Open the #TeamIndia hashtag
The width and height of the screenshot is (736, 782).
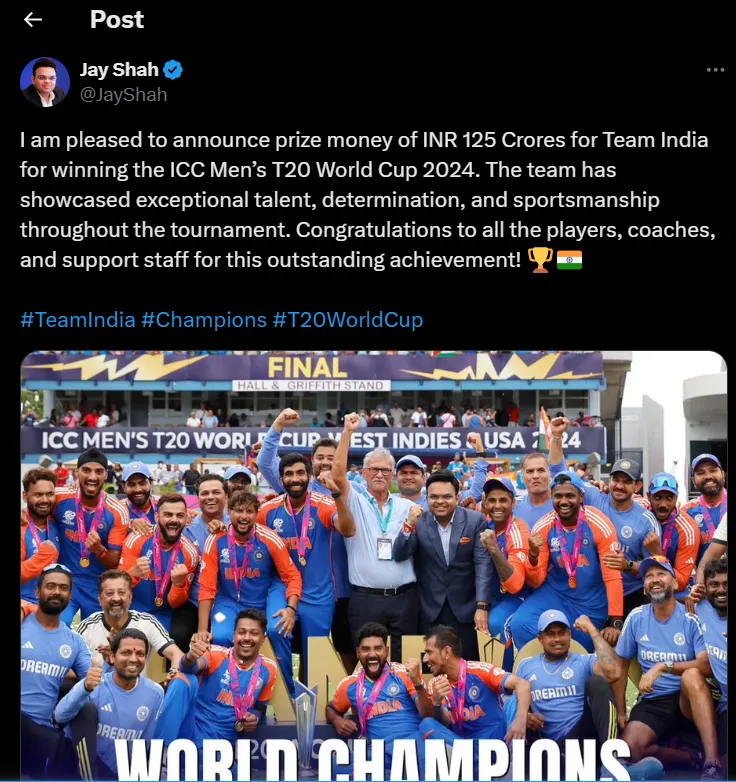[x=78, y=320]
